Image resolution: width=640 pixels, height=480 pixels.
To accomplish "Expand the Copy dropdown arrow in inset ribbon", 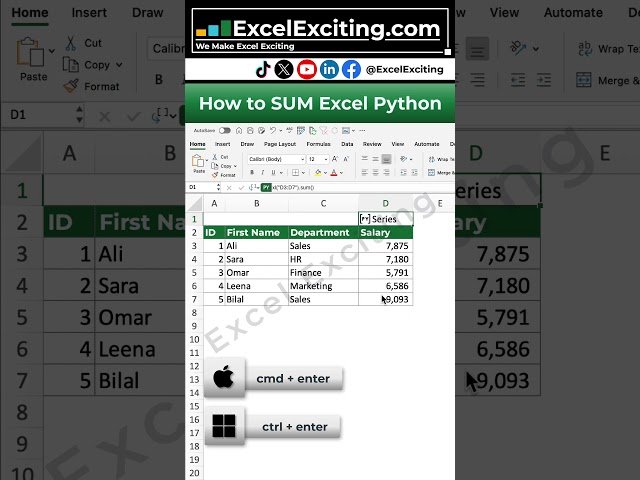I will pyautogui.click(x=236, y=166).
